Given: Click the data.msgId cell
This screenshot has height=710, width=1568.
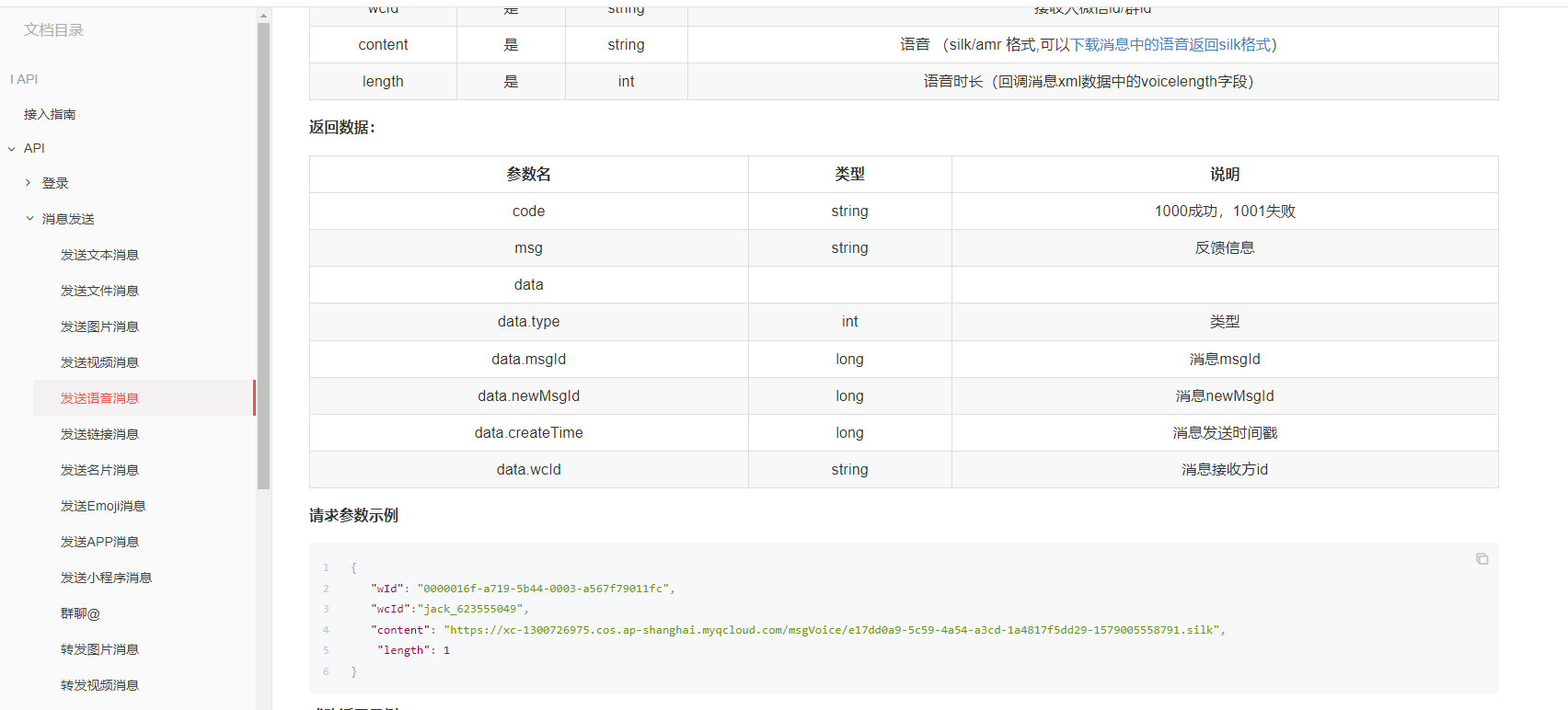Looking at the screenshot, I should pyautogui.click(x=529, y=359).
